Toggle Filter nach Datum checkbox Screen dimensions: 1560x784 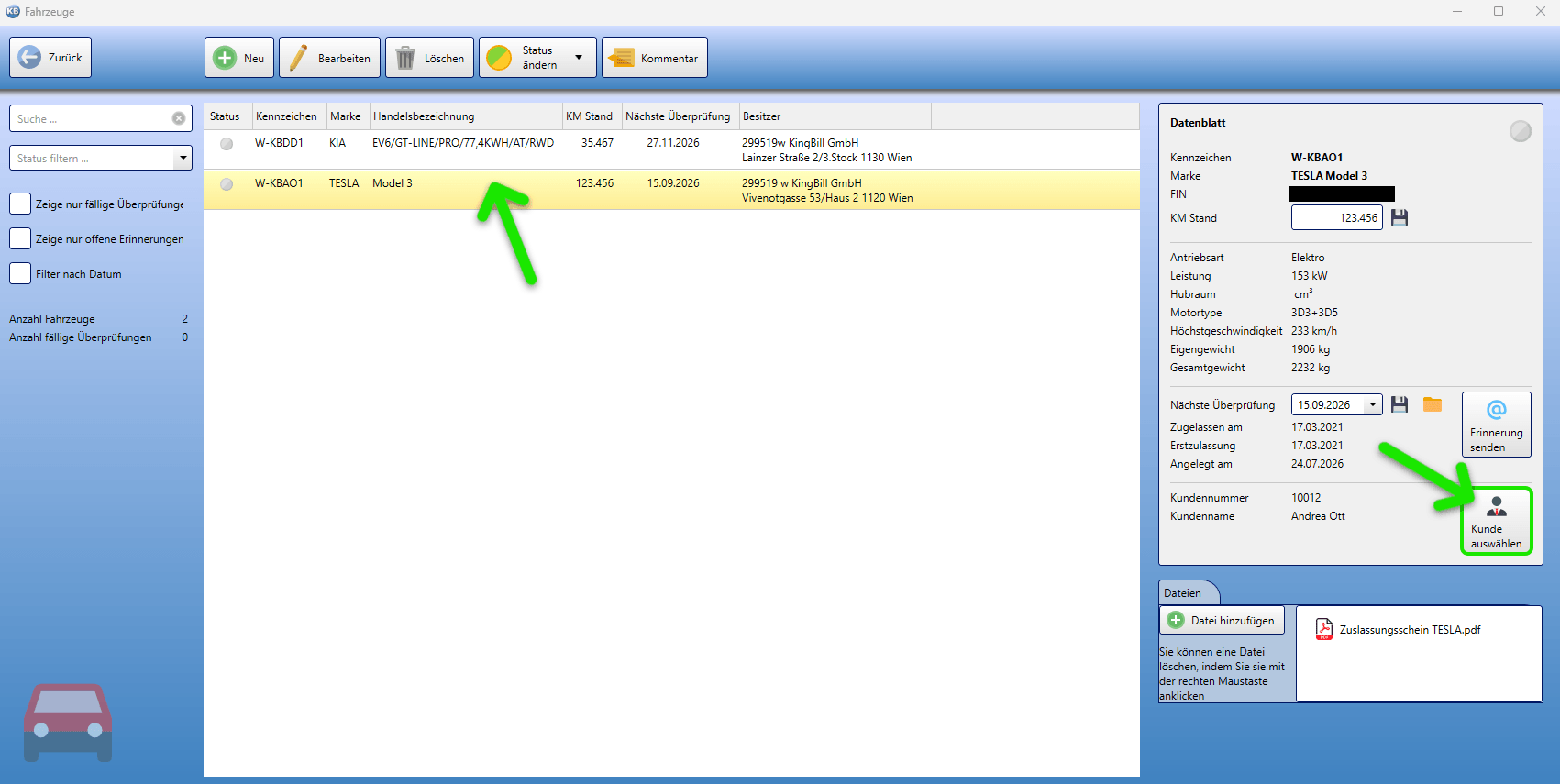(x=20, y=273)
